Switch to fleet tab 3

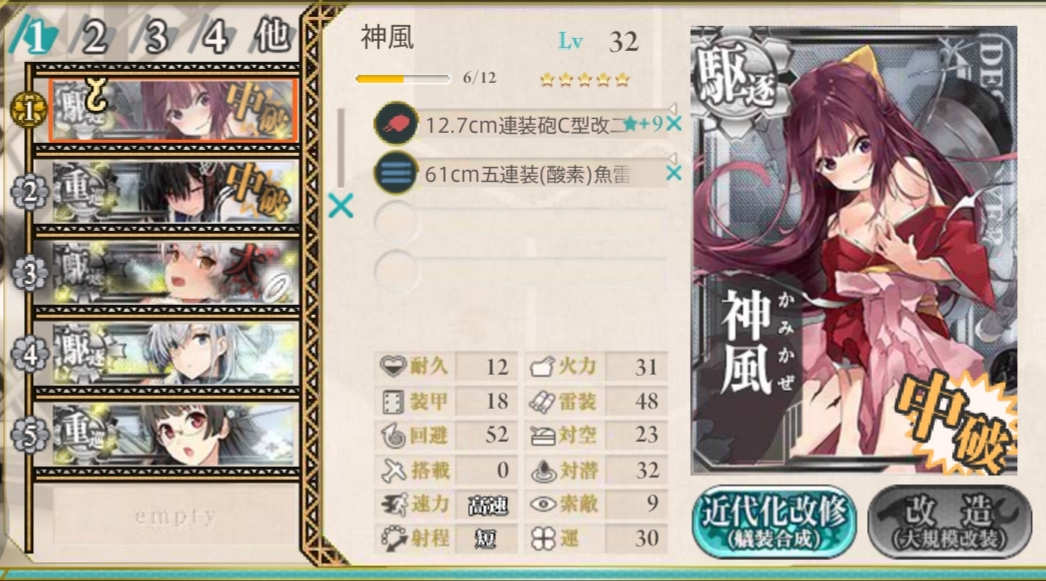click(x=154, y=37)
